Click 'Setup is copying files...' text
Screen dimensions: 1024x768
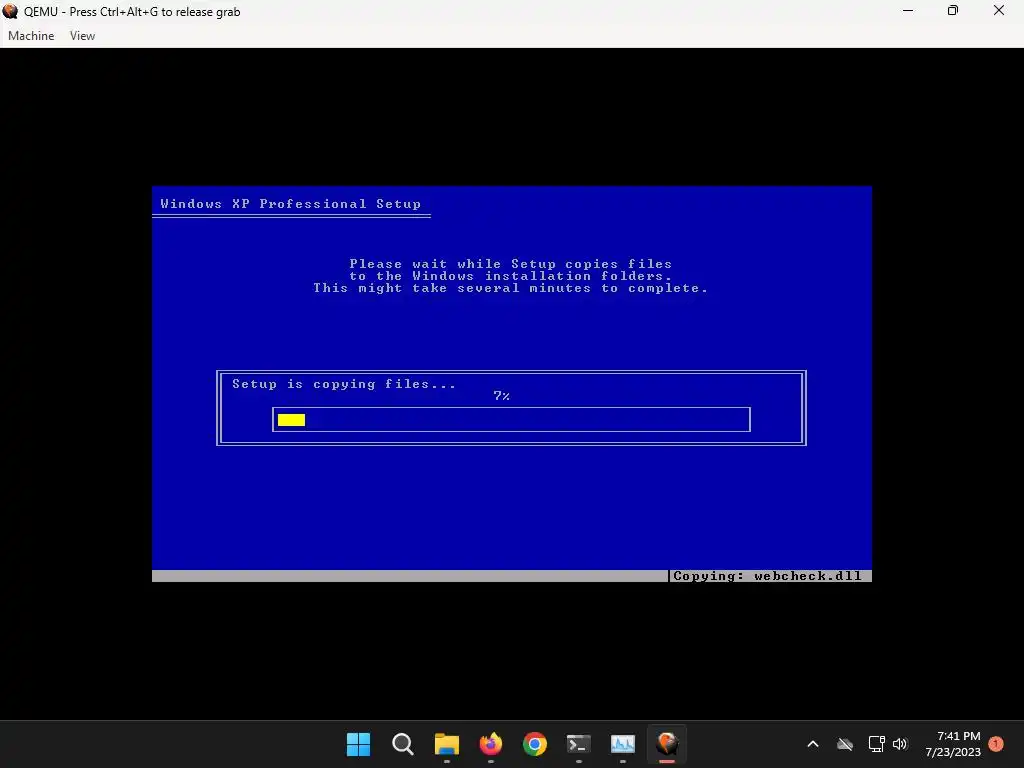click(x=344, y=384)
